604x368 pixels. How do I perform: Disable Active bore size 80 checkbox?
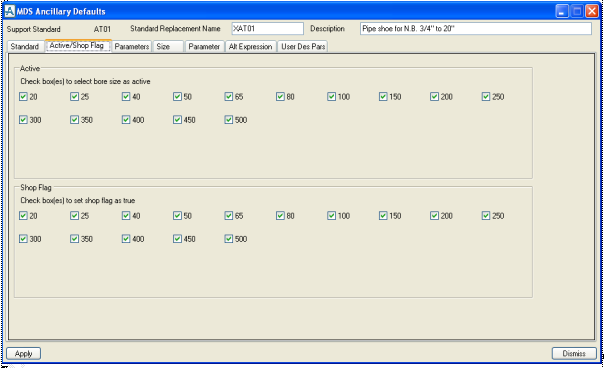(x=280, y=96)
